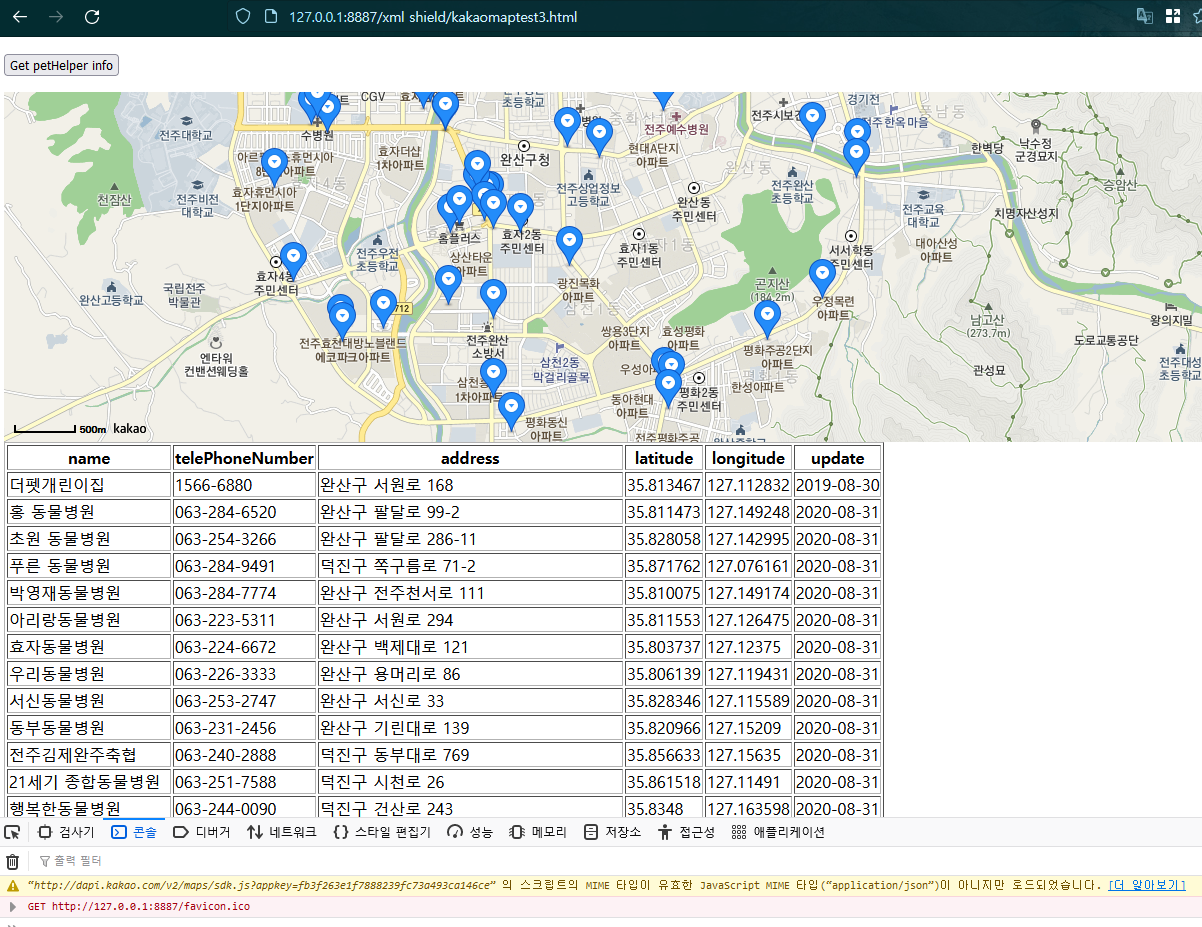This screenshot has width=1202, height=927.
Task: Open the 접근성 accessibility tab
Action: (687, 832)
